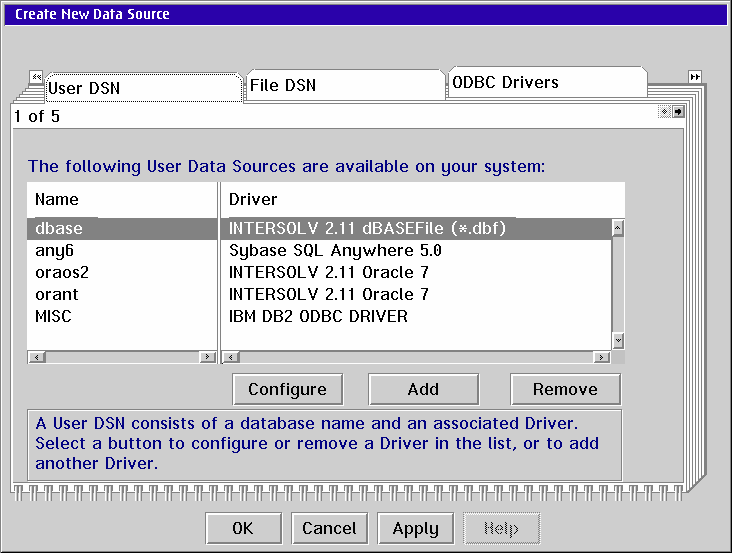Click the Driver list horizontal scrollbar track

tap(416, 357)
